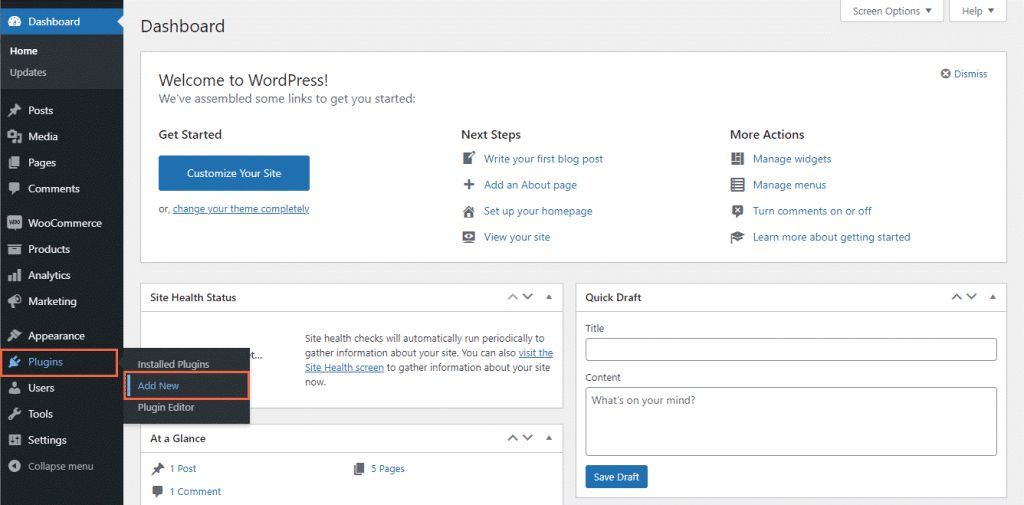Follow the change your theme completely link
The height and width of the screenshot is (505, 1024).
pos(241,209)
